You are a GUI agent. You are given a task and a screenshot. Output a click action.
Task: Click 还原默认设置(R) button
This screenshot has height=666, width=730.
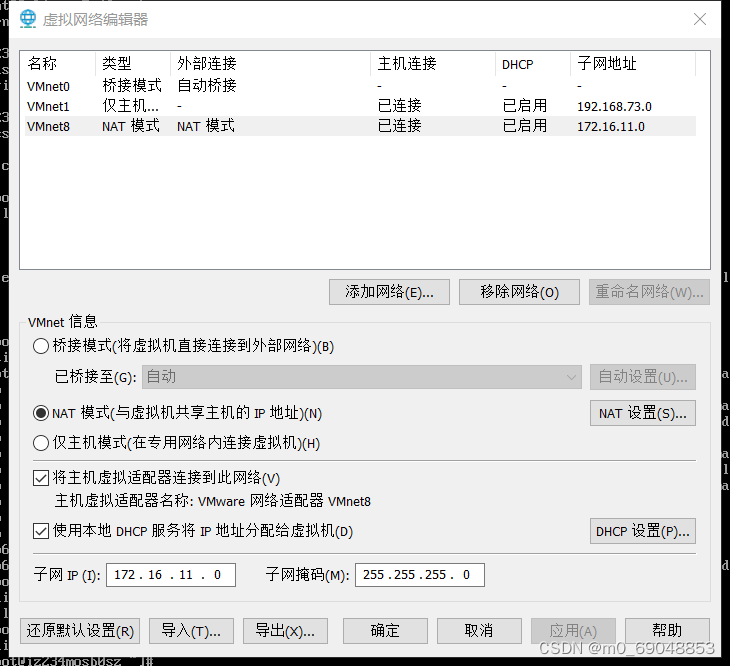click(80, 631)
